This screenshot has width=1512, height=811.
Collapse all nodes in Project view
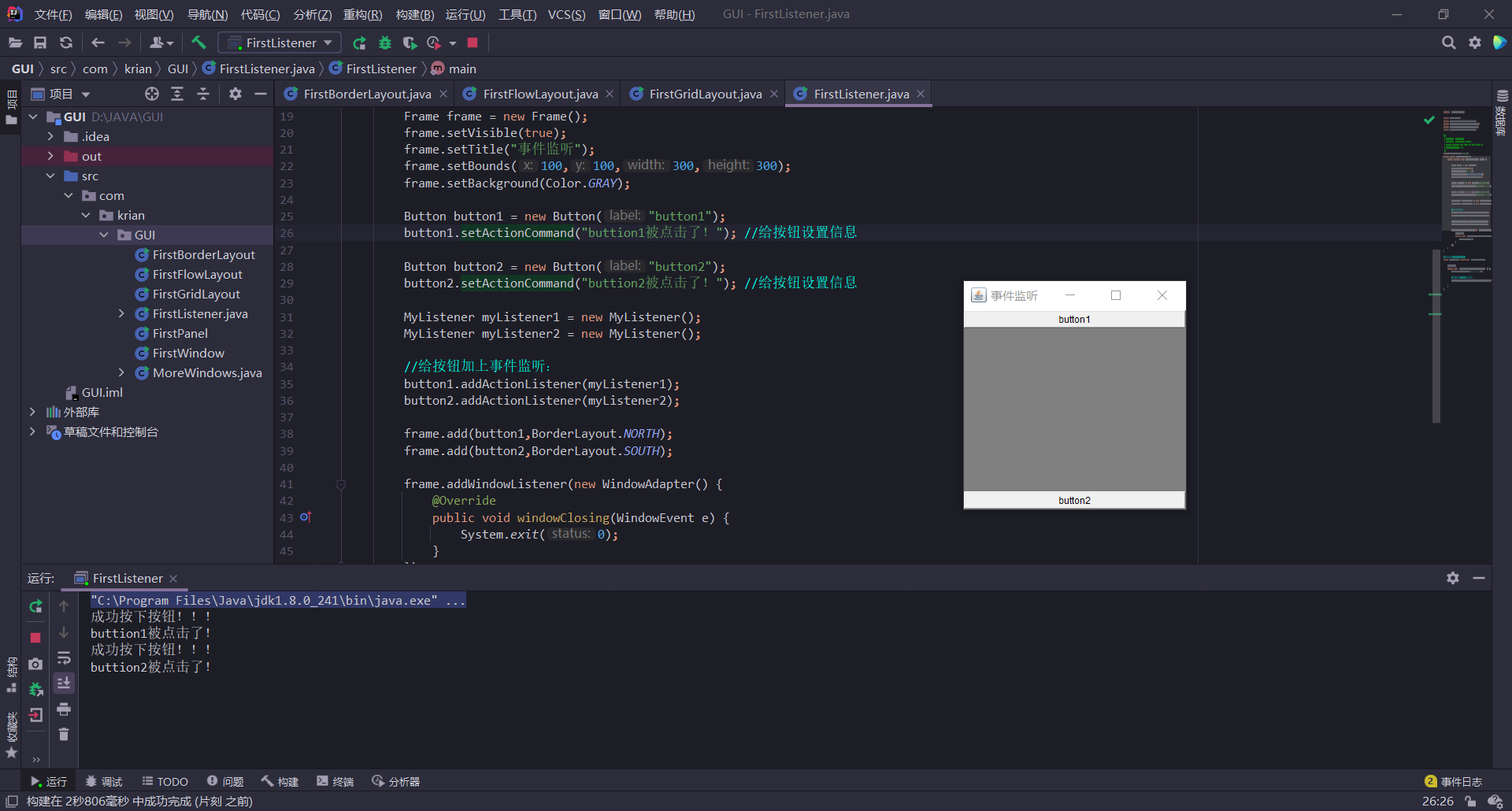click(x=203, y=94)
